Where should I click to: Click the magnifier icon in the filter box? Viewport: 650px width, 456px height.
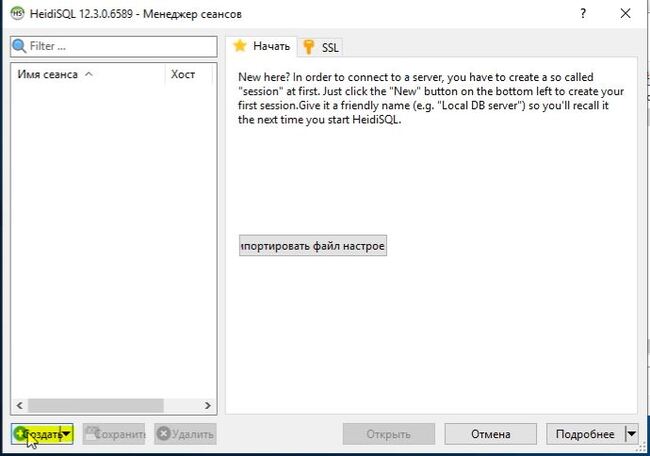pyautogui.click(x=19, y=46)
